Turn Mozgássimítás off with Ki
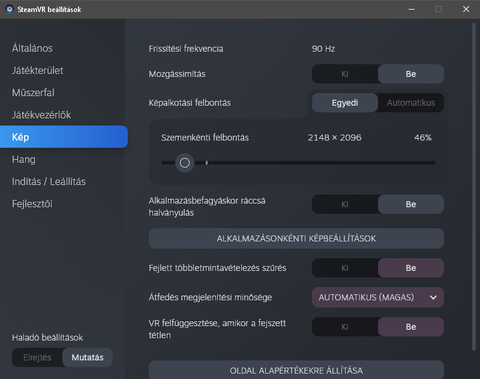 (x=345, y=74)
